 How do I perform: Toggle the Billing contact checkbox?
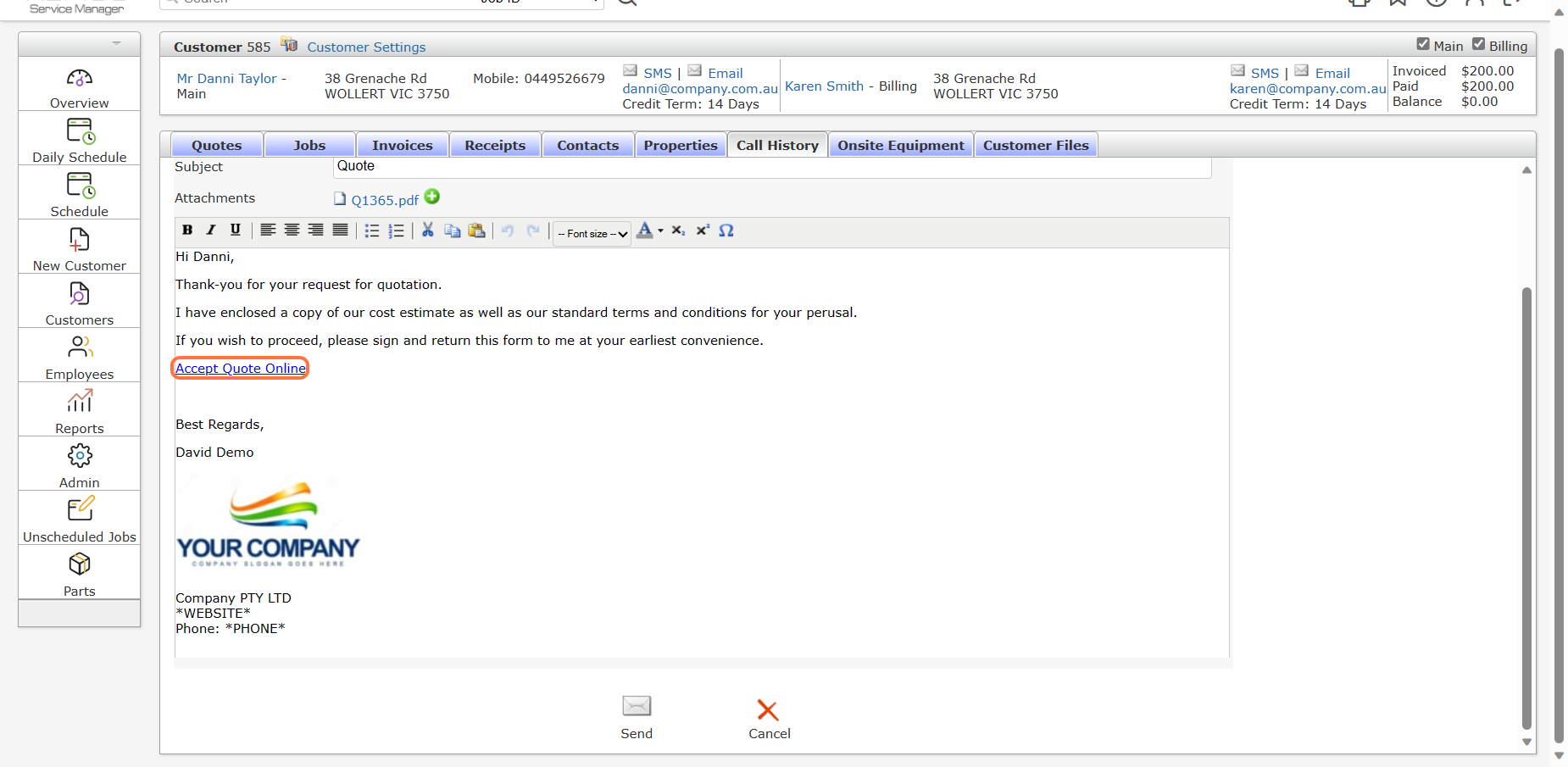pyautogui.click(x=1478, y=44)
